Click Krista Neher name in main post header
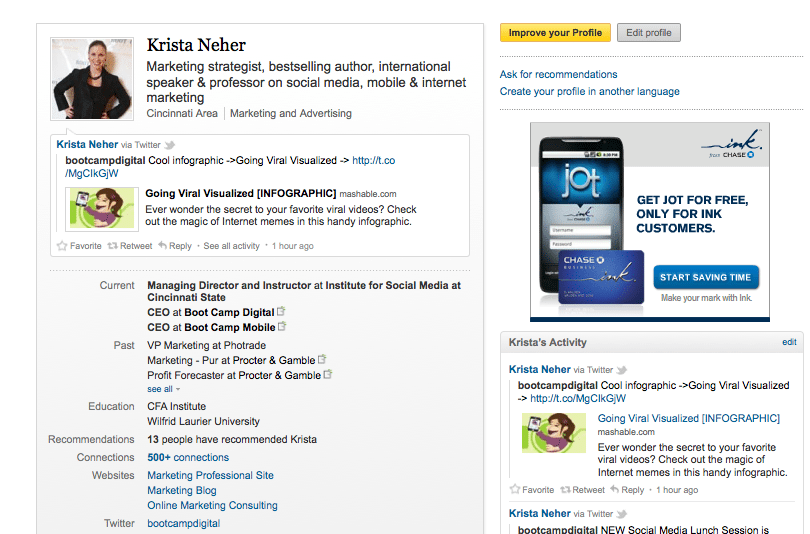810x534 pixels. [87, 145]
